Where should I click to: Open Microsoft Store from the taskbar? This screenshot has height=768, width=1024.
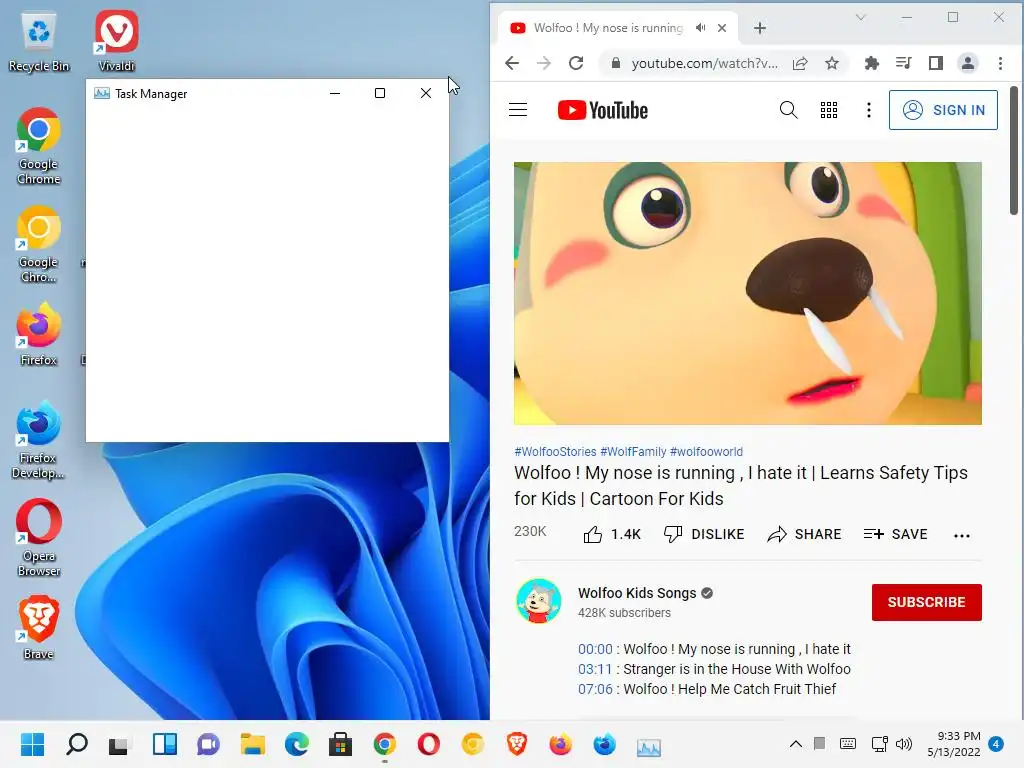(340, 744)
